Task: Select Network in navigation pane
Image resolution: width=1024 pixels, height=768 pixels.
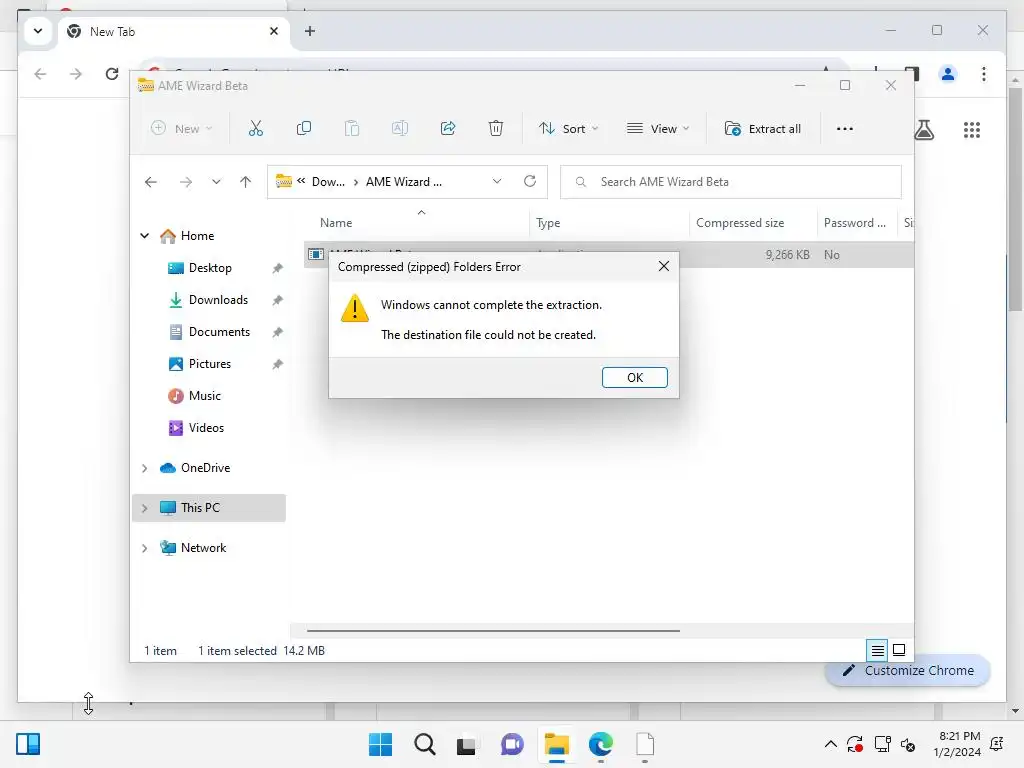Action: 203,548
